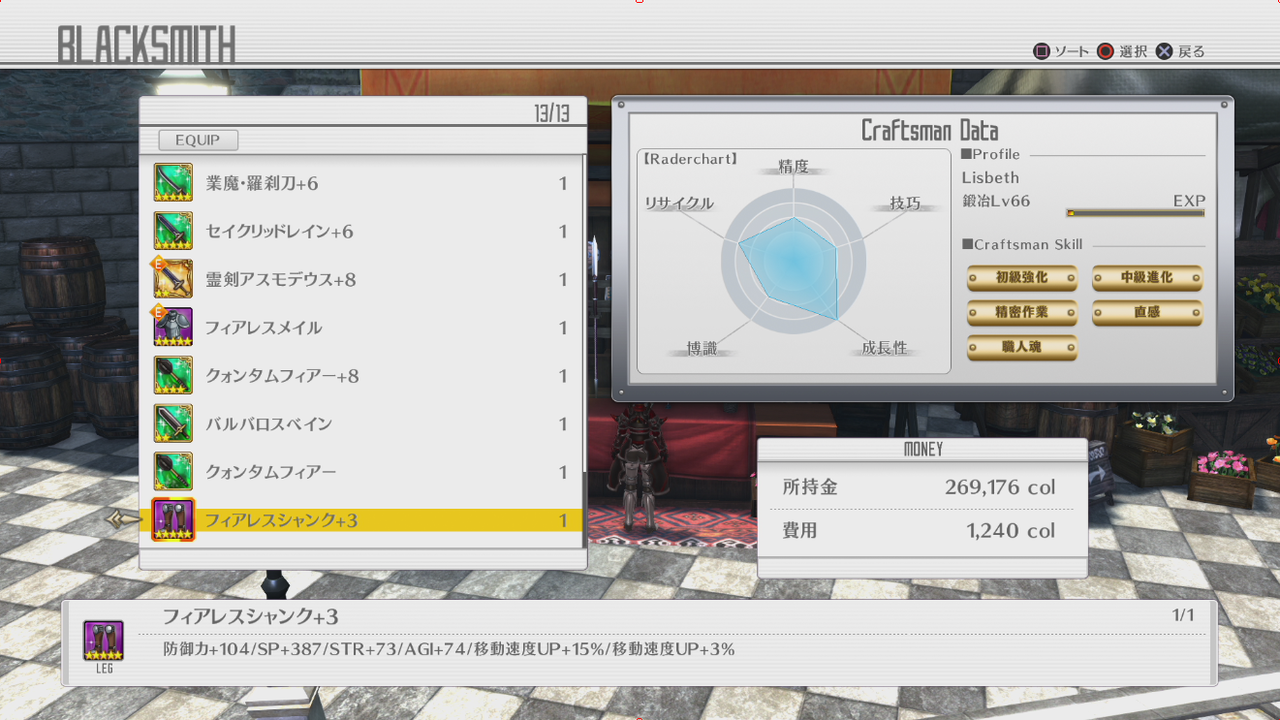Select the 初級強化 craftsman skill
1280x720 pixels.
(x=1022, y=278)
